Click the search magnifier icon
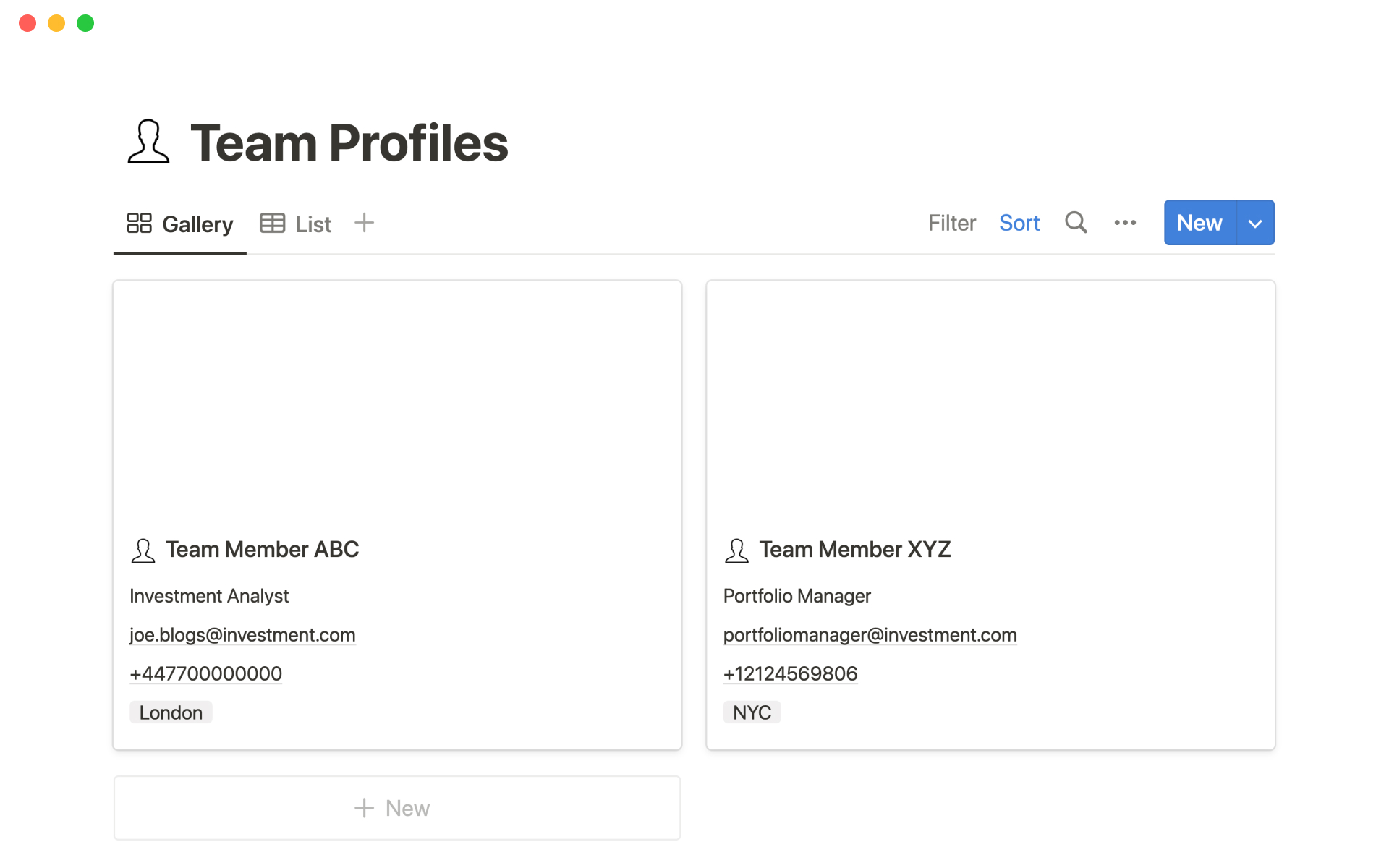The image size is (1389, 868). coord(1076,223)
